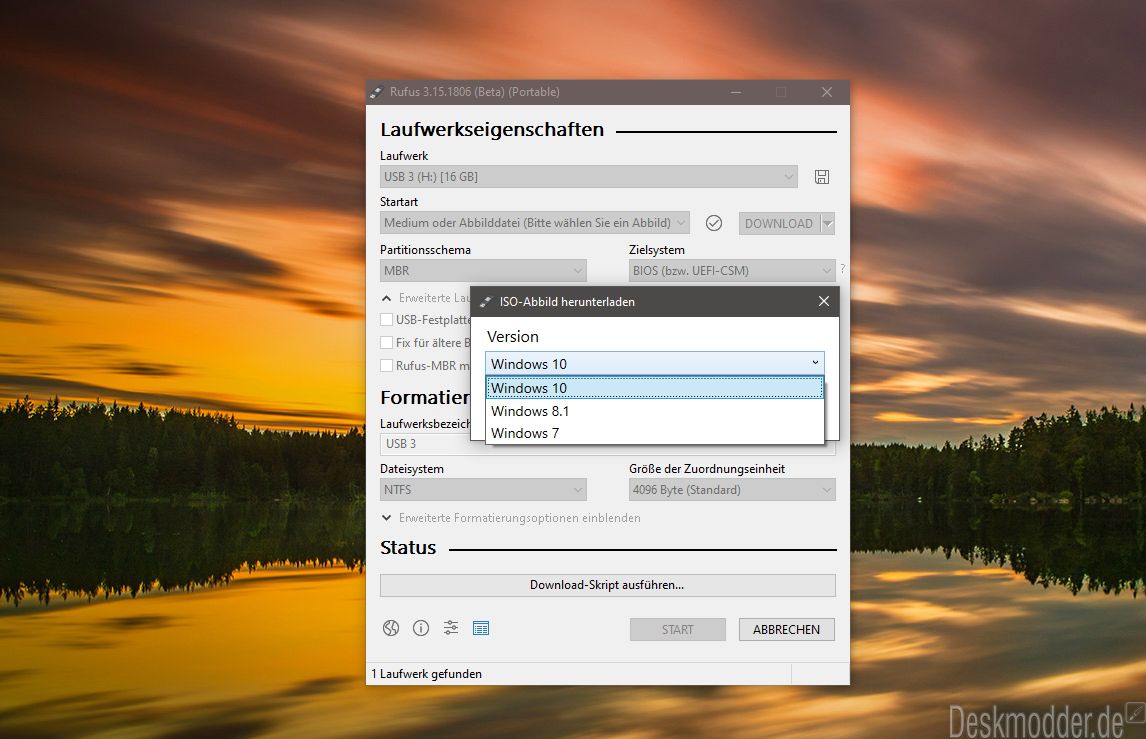Click the checksum checkmark icon
This screenshot has width=1146, height=739.
714,223
